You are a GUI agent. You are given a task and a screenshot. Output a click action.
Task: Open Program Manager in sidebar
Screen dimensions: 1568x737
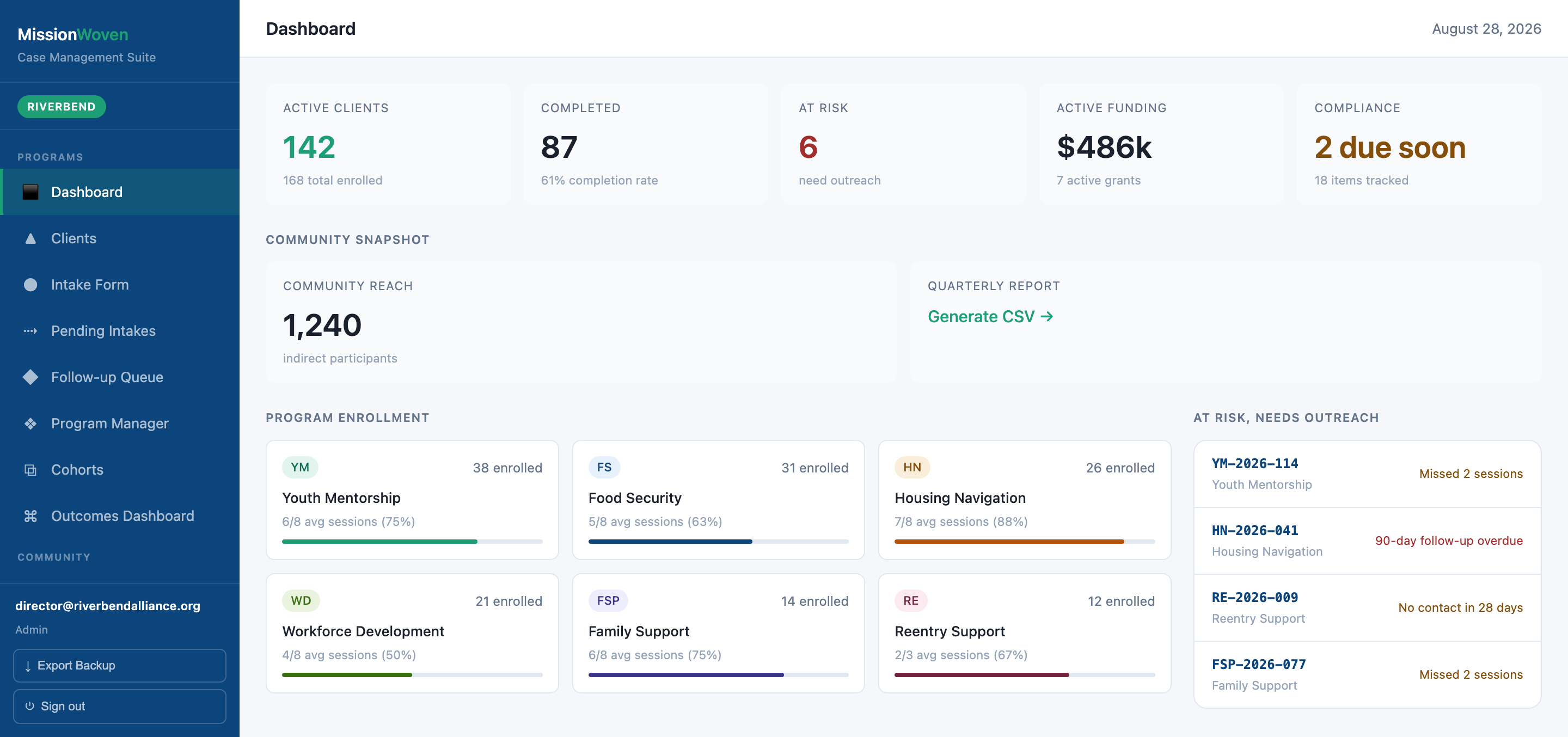pos(120,423)
